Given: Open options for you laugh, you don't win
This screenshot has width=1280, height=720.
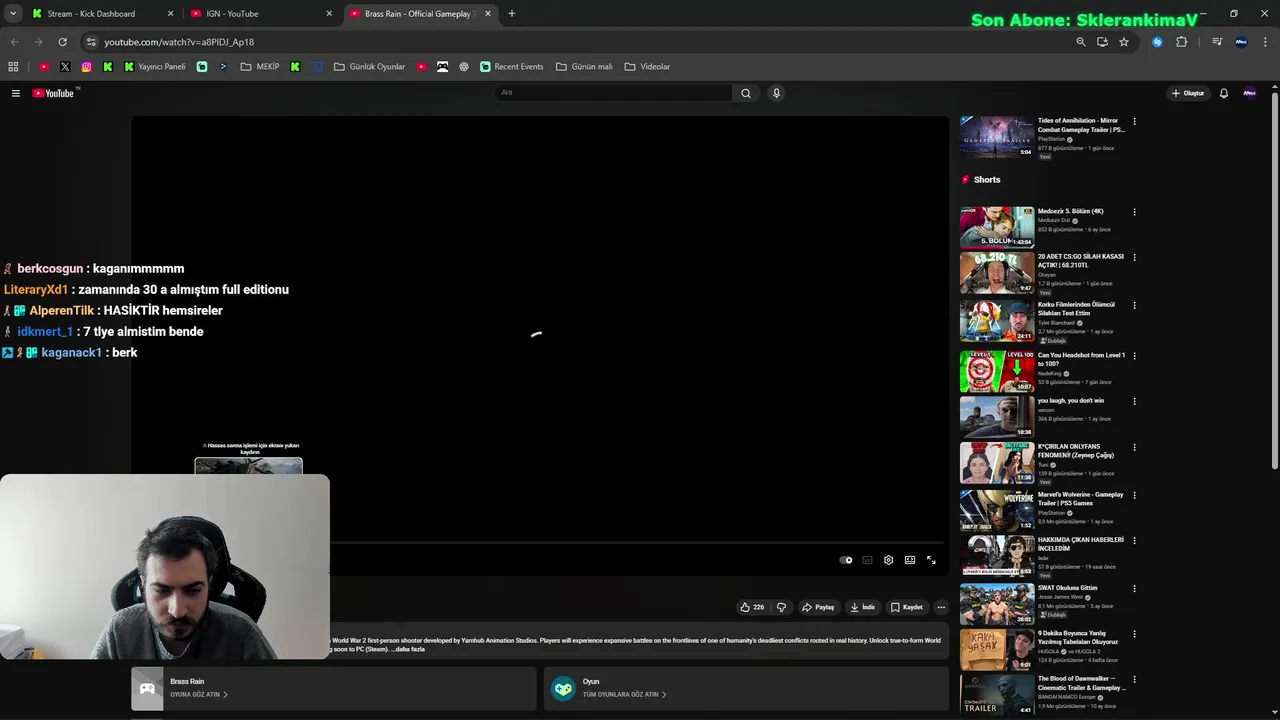Looking at the screenshot, I should pyautogui.click(x=1134, y=402).
